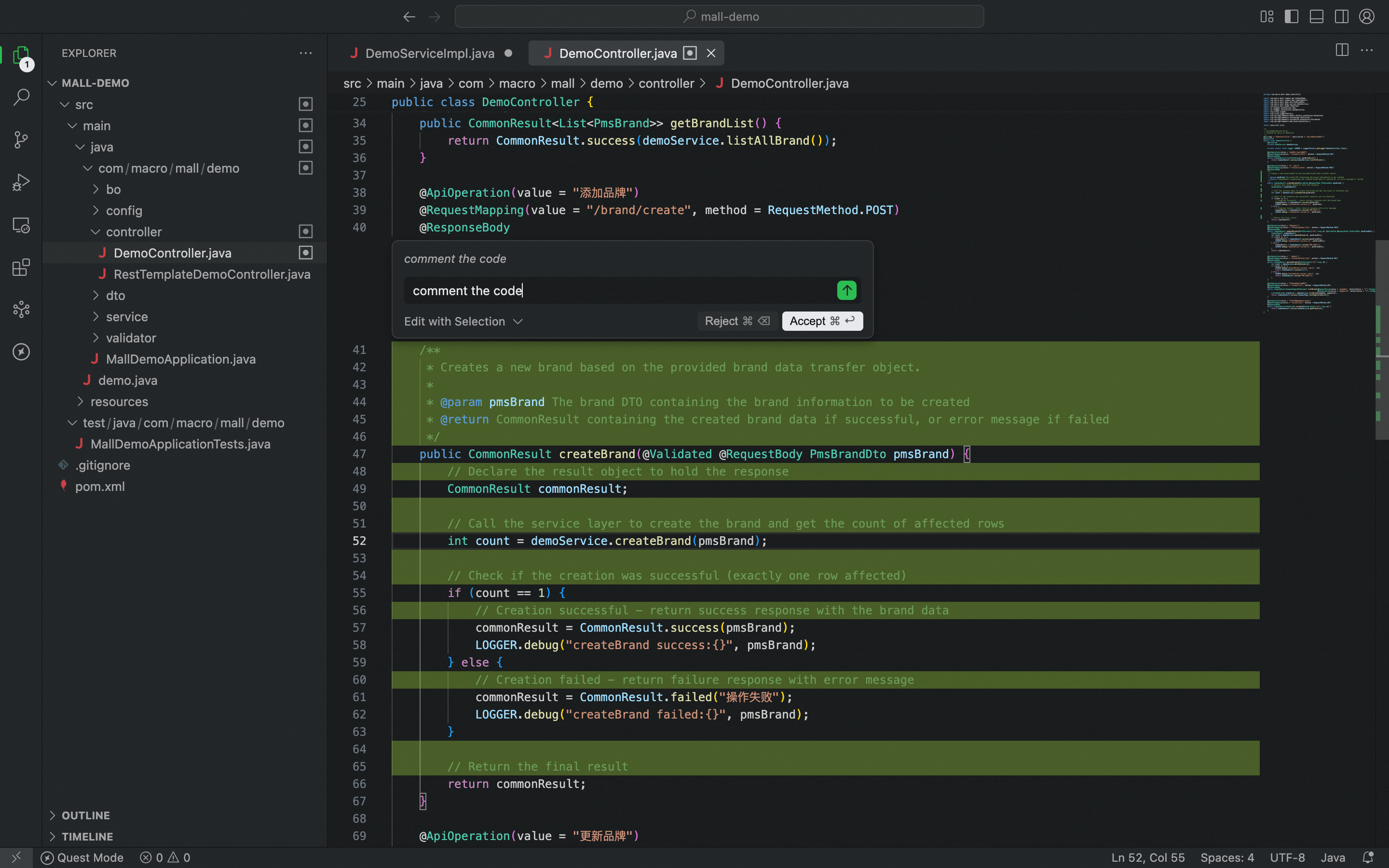Open the Extensions view
Viewport: 1389px width, 868px height.
pos(21,268)
